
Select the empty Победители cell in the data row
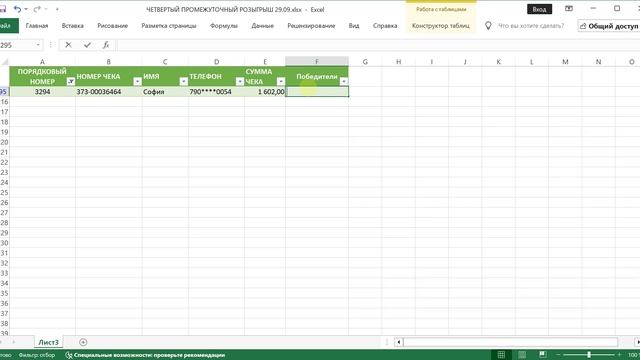[x=317, y=92]
